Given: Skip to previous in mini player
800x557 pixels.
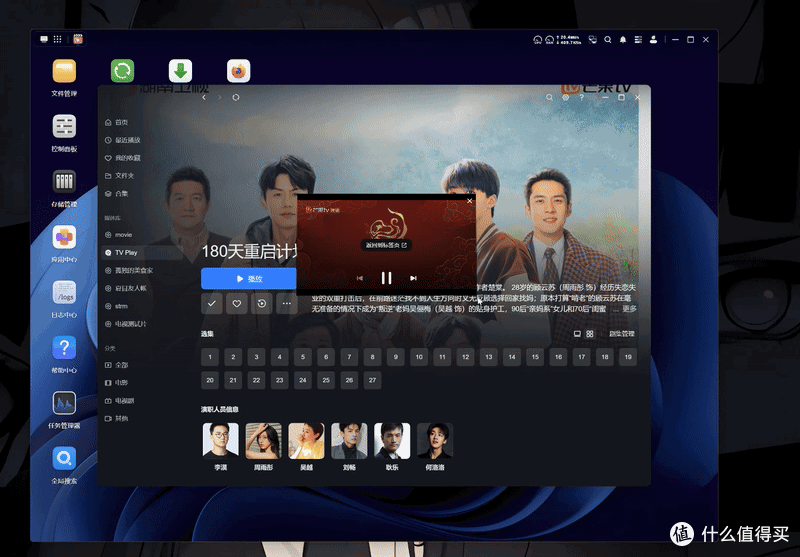Looking at the screenshot, I should point(360,278).
